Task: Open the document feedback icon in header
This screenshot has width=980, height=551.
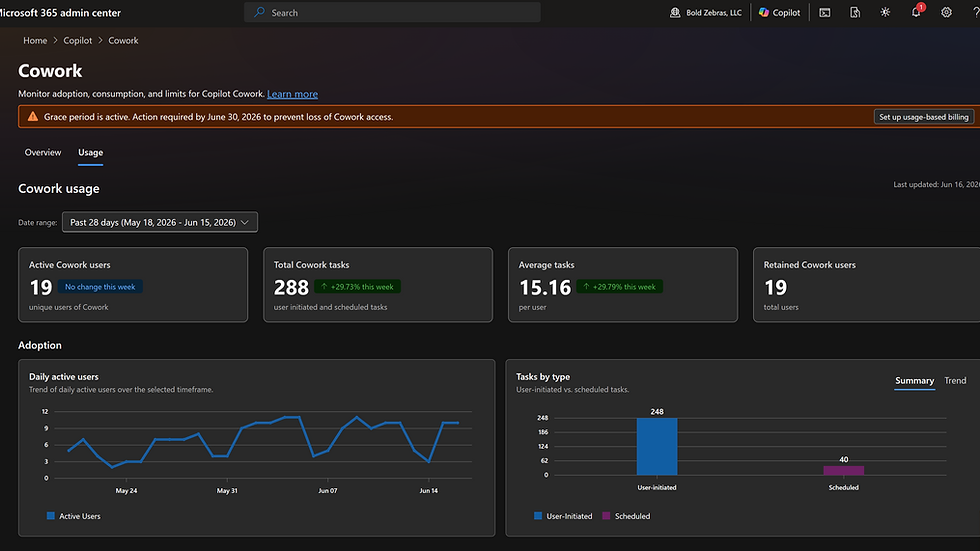Action: [855, 12]
